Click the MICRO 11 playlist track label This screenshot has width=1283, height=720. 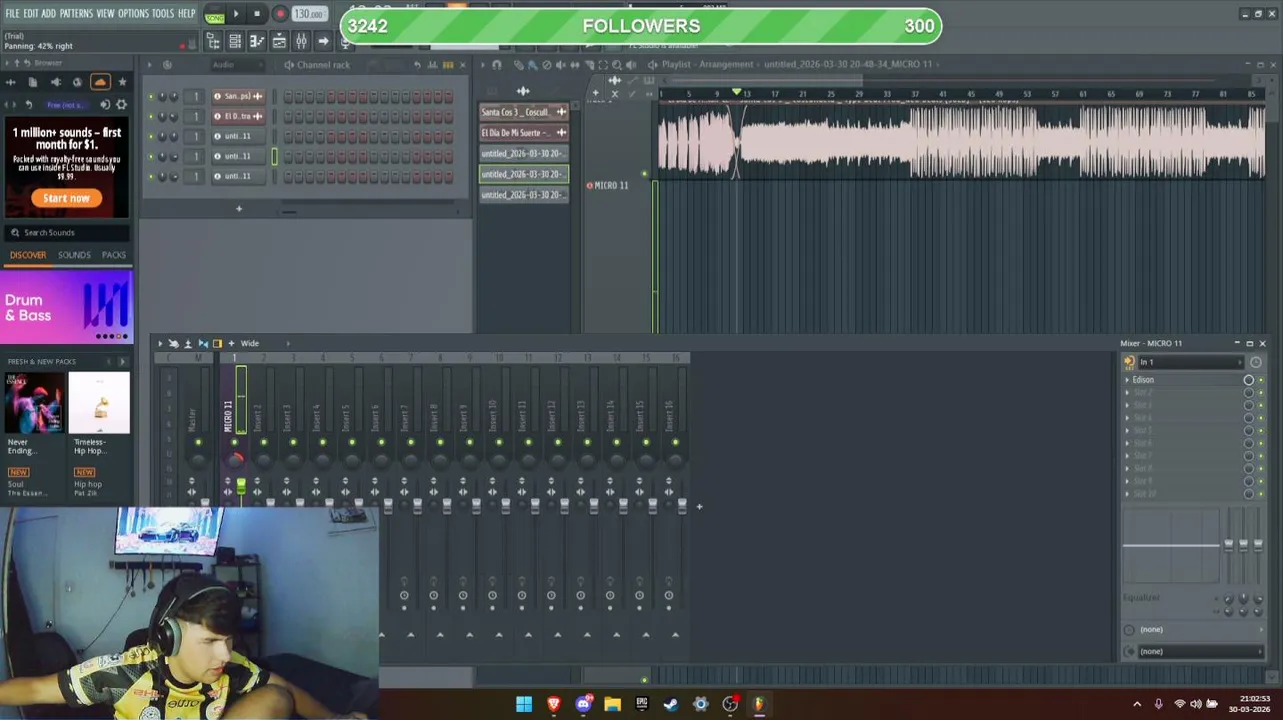click(x=611, y=186)
